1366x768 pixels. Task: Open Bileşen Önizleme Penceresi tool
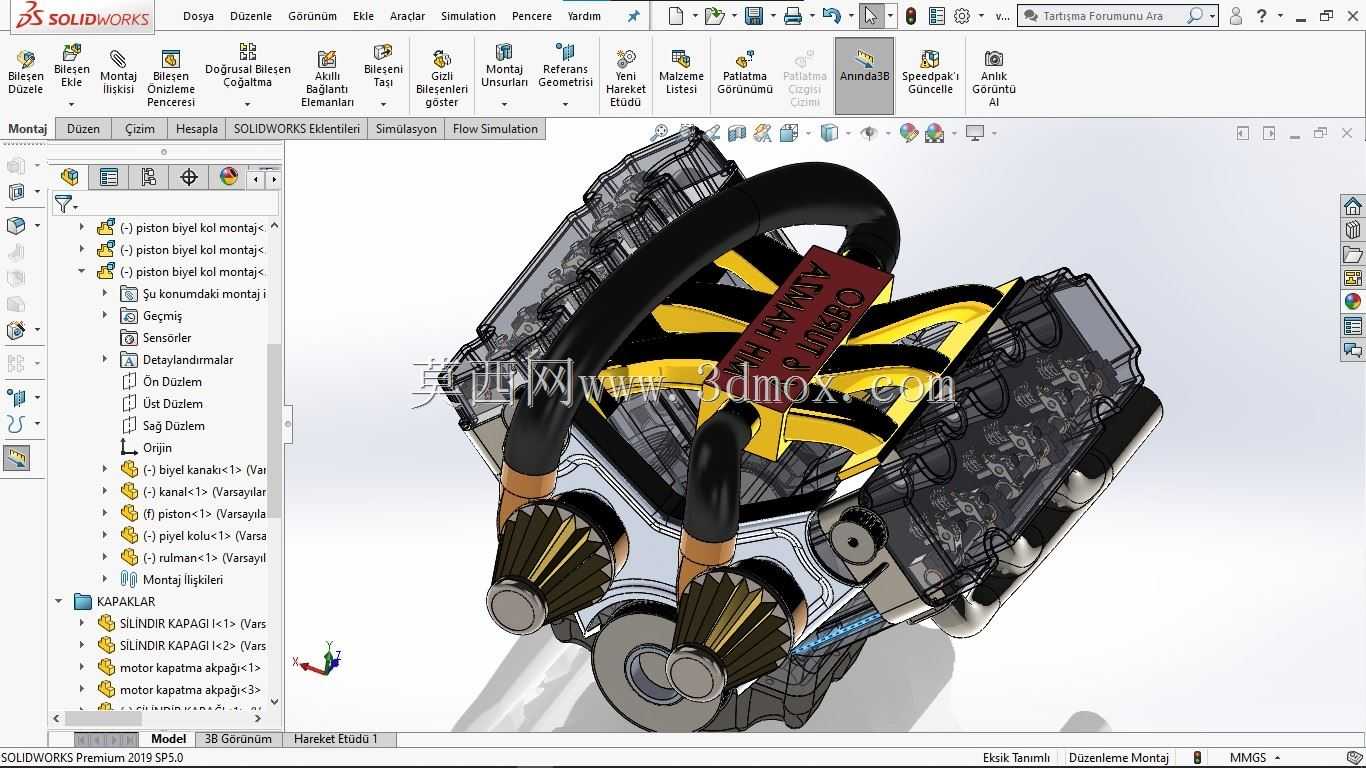click(170, 79)
